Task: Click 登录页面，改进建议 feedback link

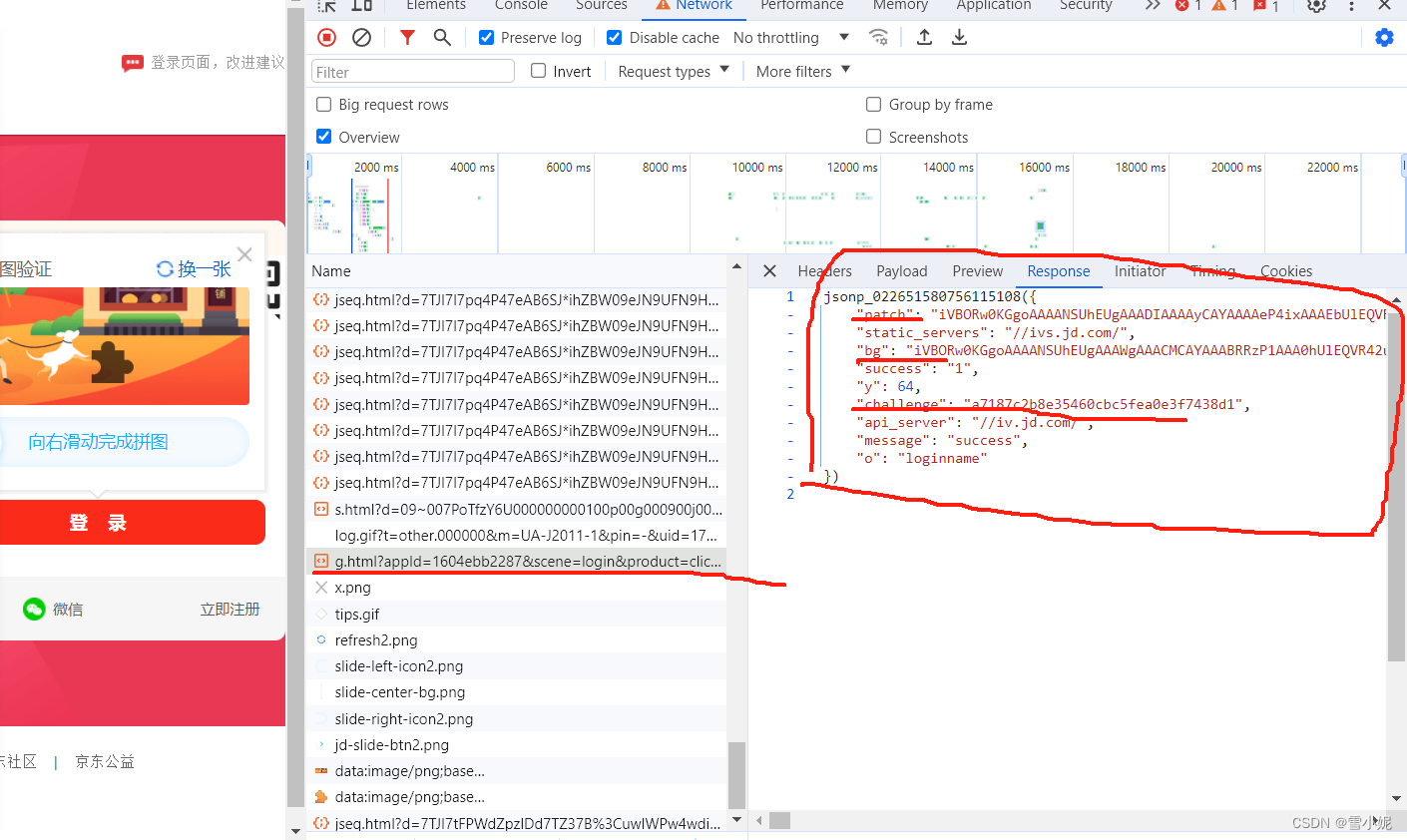Action: pos(218,62)
